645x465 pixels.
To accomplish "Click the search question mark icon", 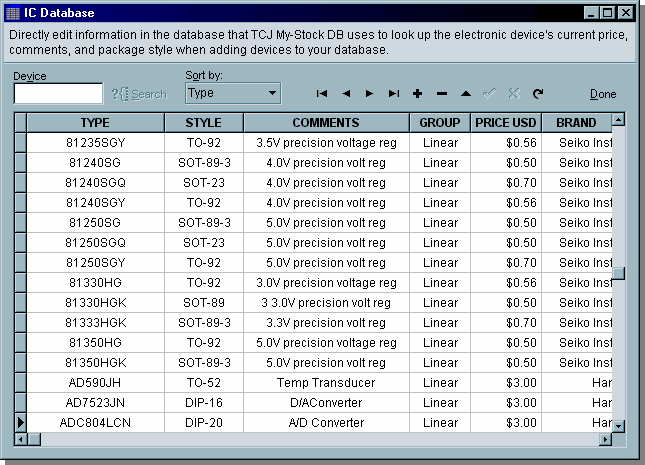I will tap(119, 94).
